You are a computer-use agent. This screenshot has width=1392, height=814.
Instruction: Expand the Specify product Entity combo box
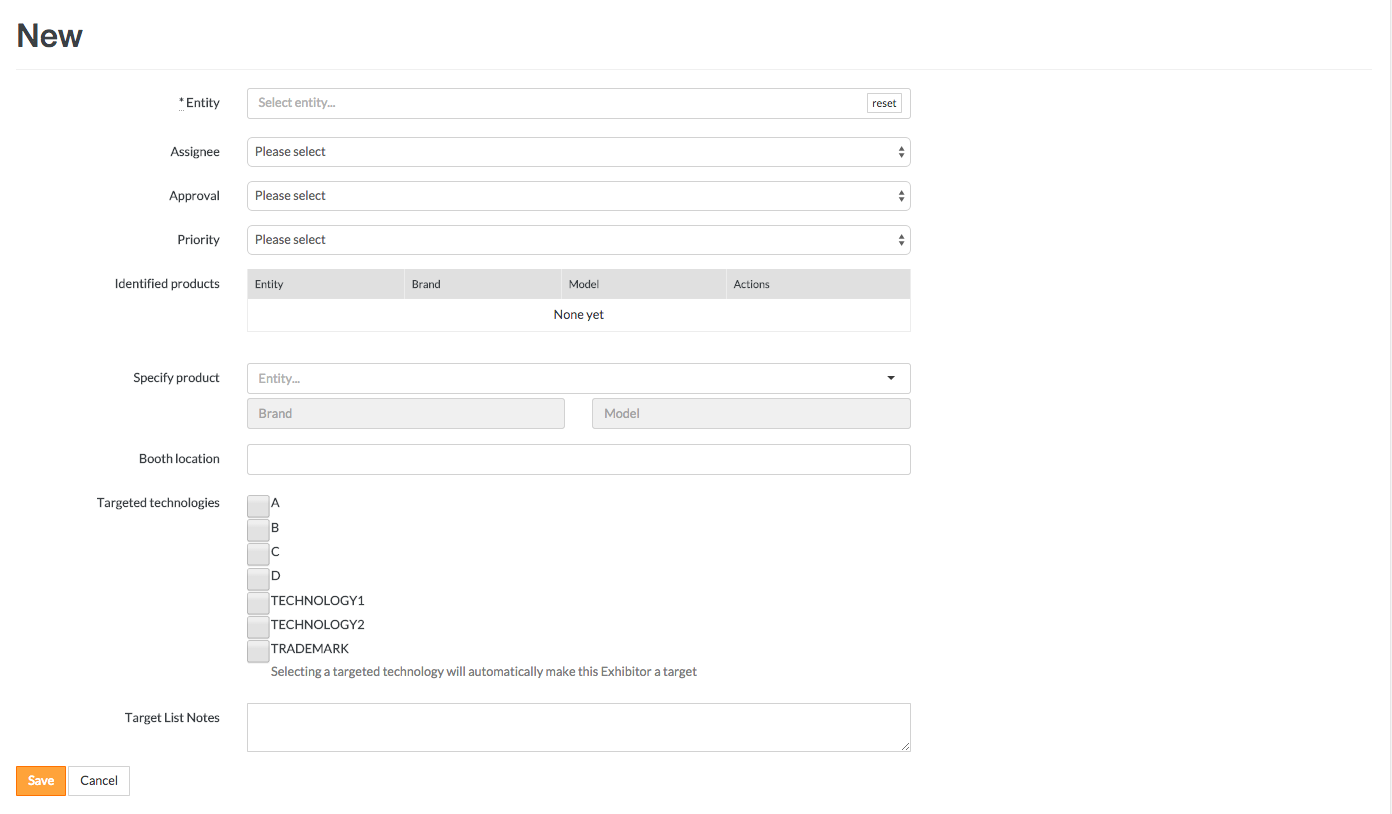point(578,378)
